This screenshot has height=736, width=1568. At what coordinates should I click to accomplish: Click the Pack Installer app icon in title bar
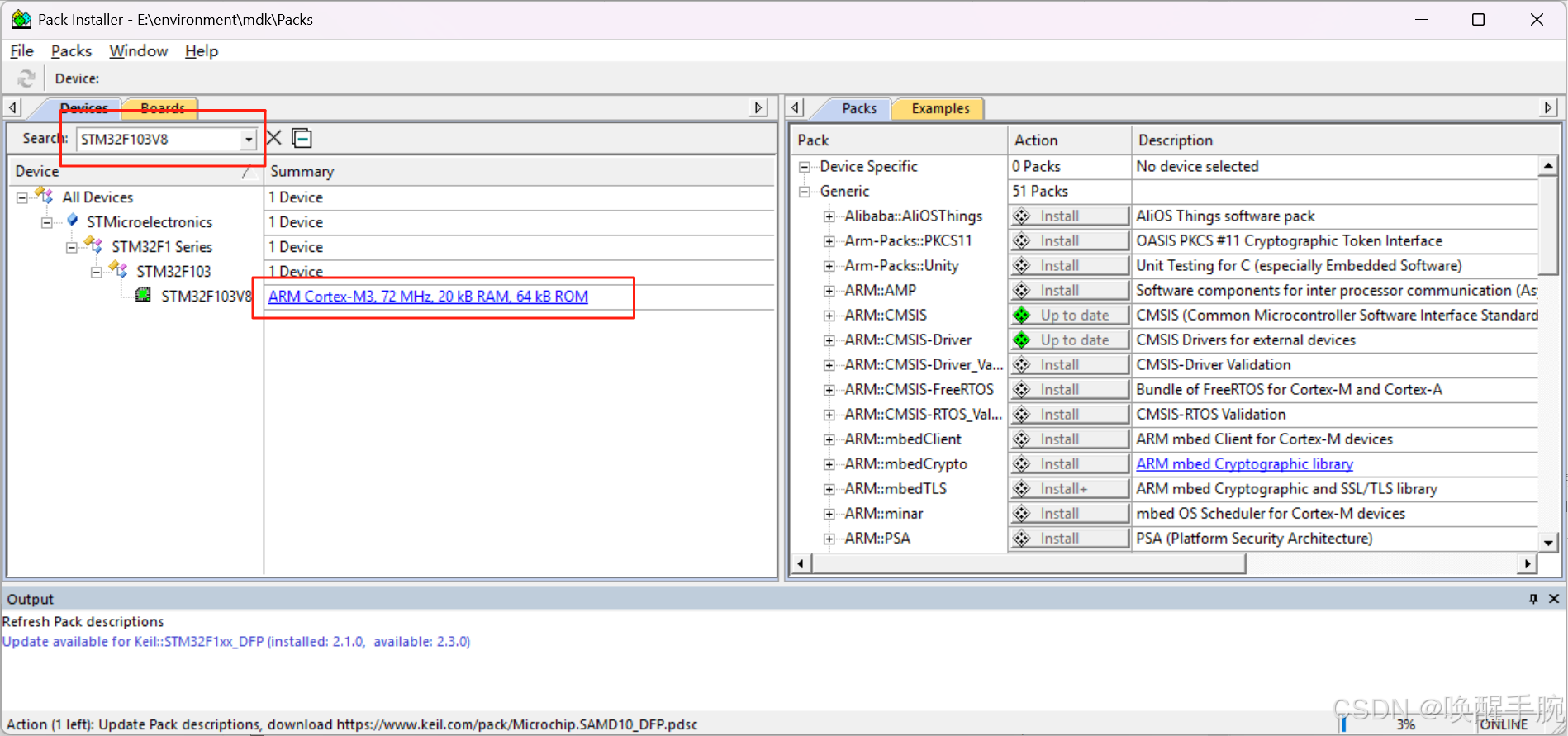click(x=21, y=19)
